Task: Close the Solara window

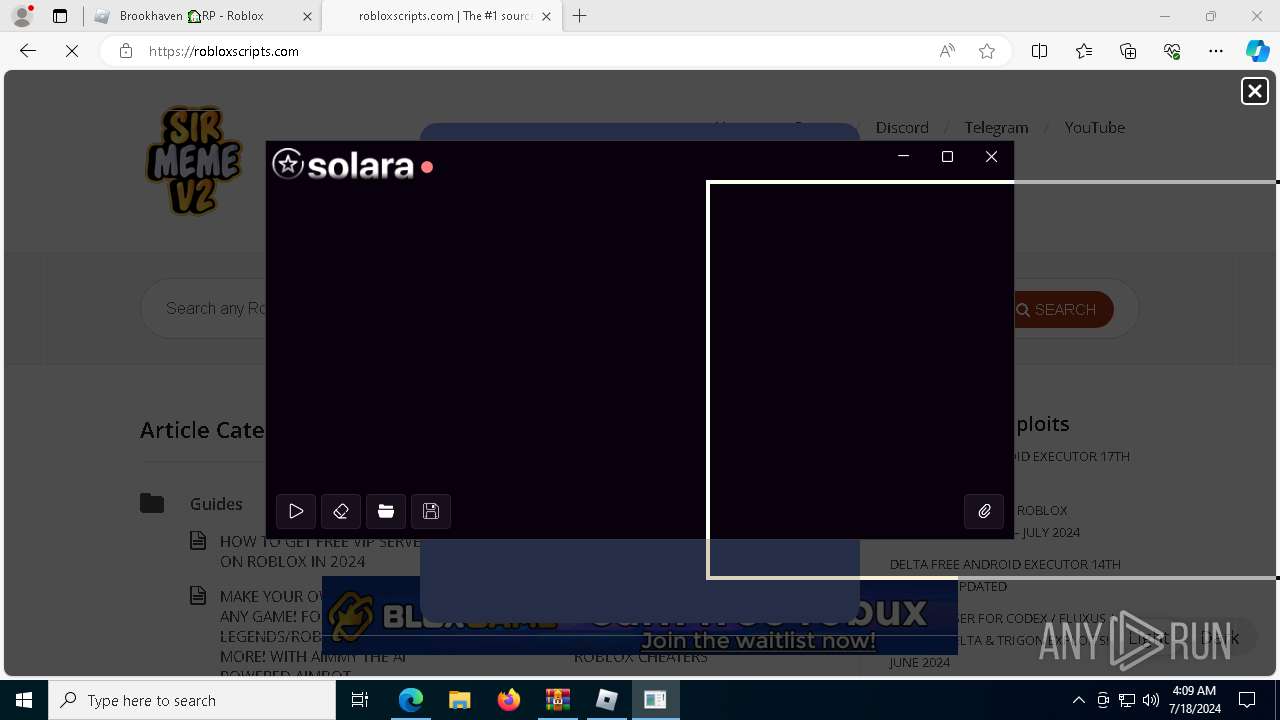Action: pos(991,156)
